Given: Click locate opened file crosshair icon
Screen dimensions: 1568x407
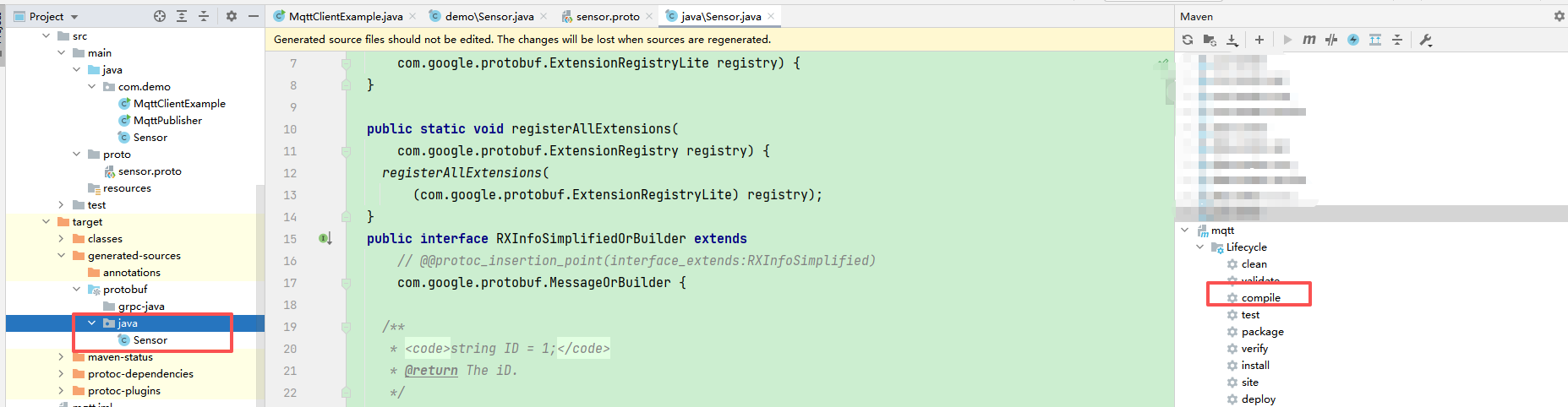Looking at the screenshot, I should [160, 16].
